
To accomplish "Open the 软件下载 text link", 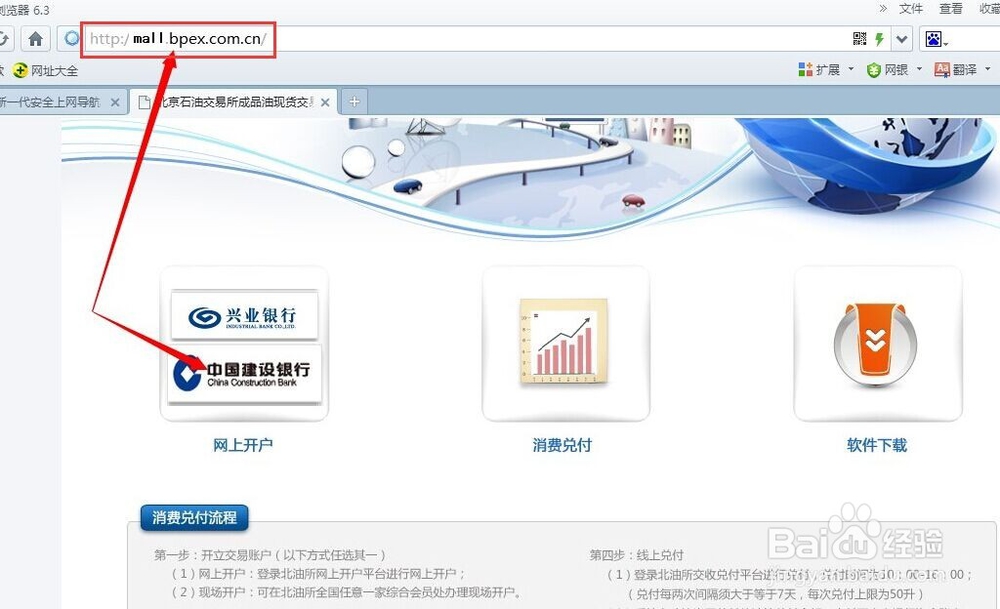I will click(877, 445).
